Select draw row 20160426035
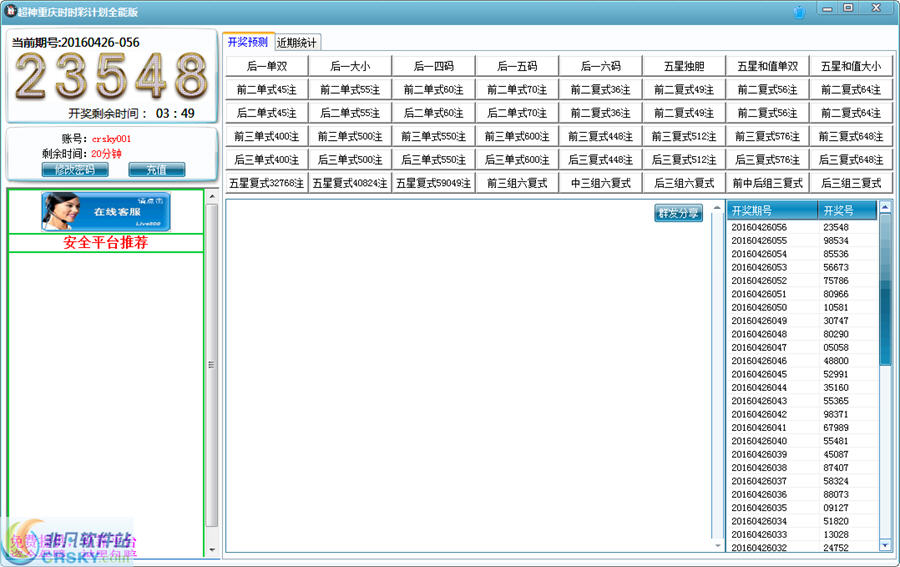Screen dimensions: 900x567 click(802, 508)
